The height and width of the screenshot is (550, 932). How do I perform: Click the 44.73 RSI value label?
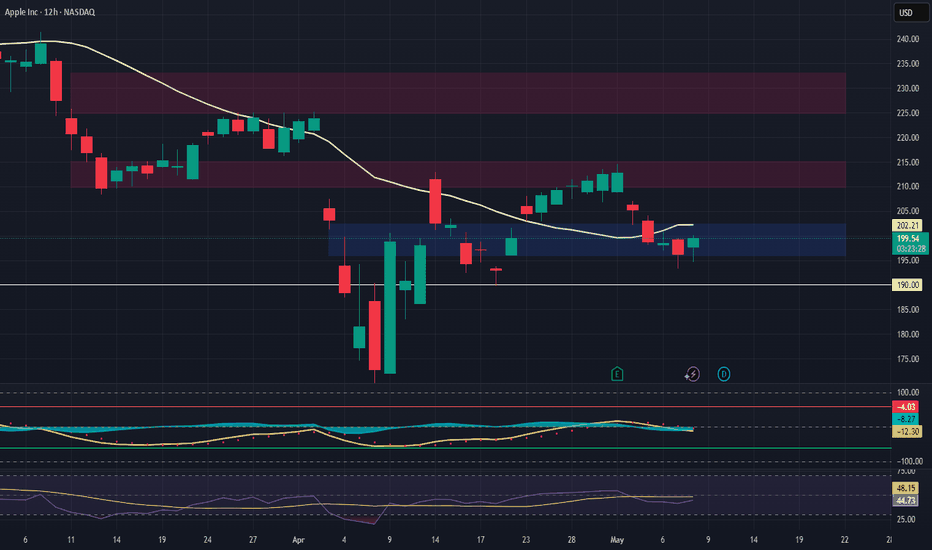905,501
